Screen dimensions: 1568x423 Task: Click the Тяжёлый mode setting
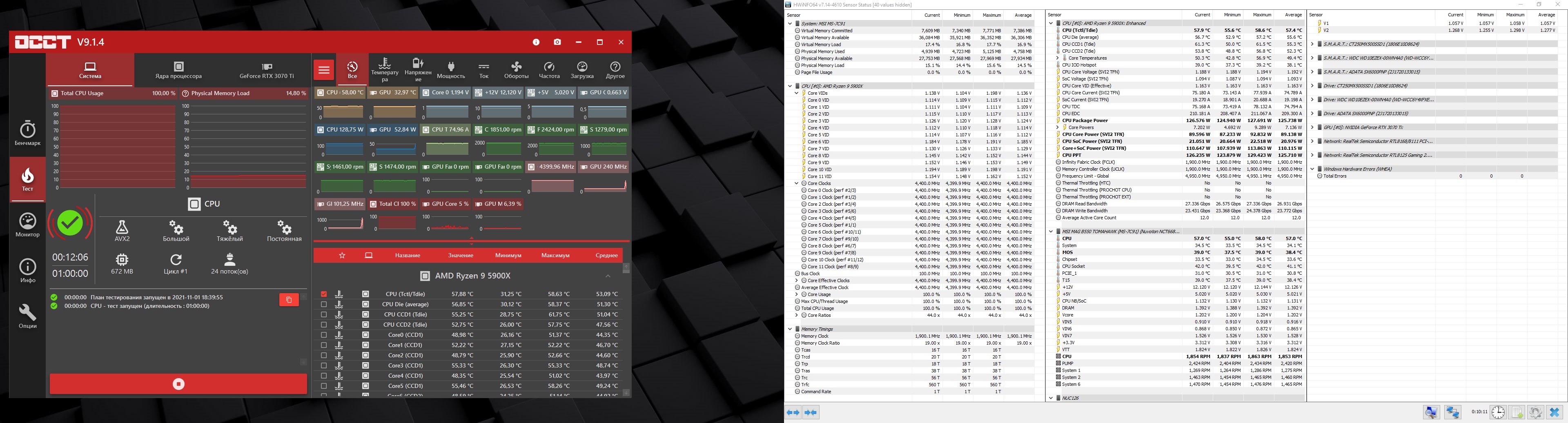click(229, 231)
